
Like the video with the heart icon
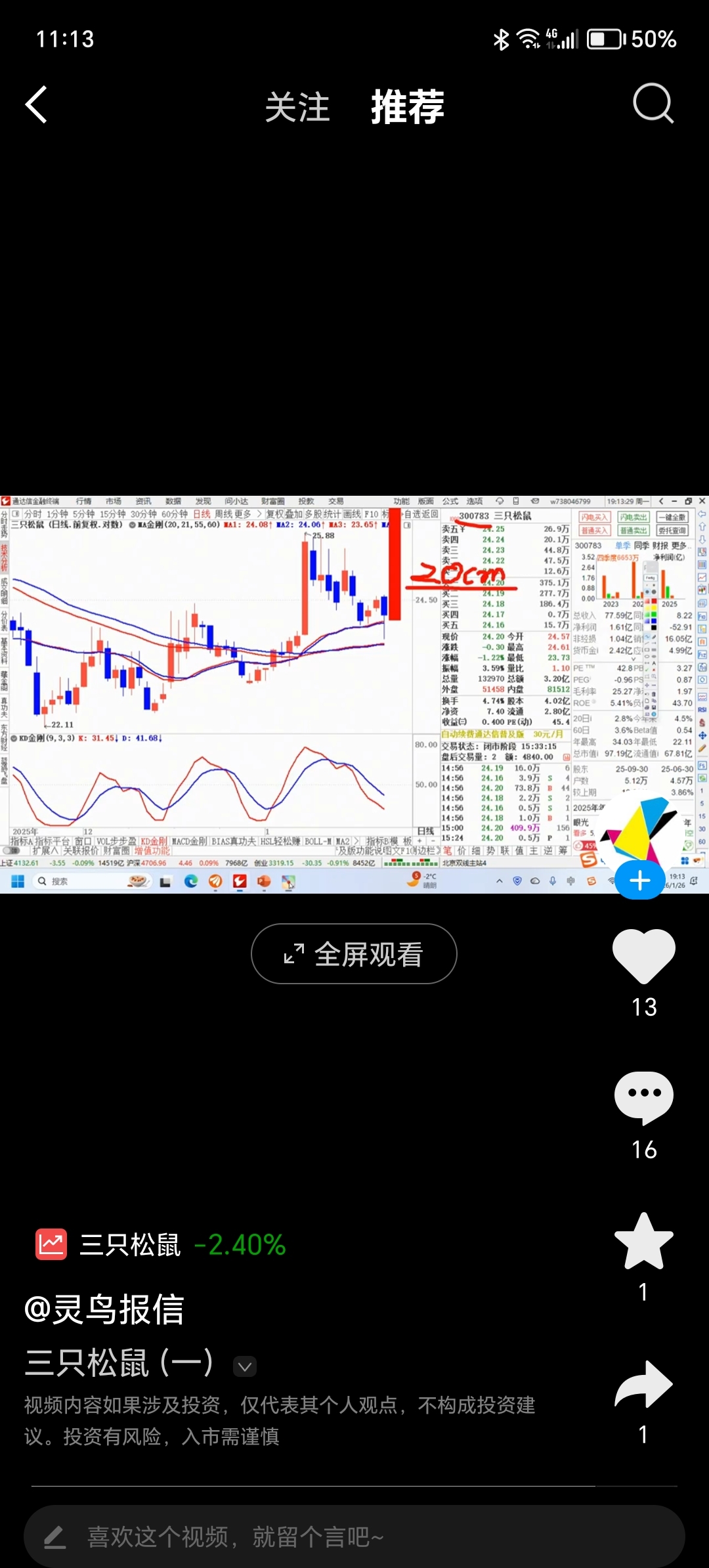(644, 956)
